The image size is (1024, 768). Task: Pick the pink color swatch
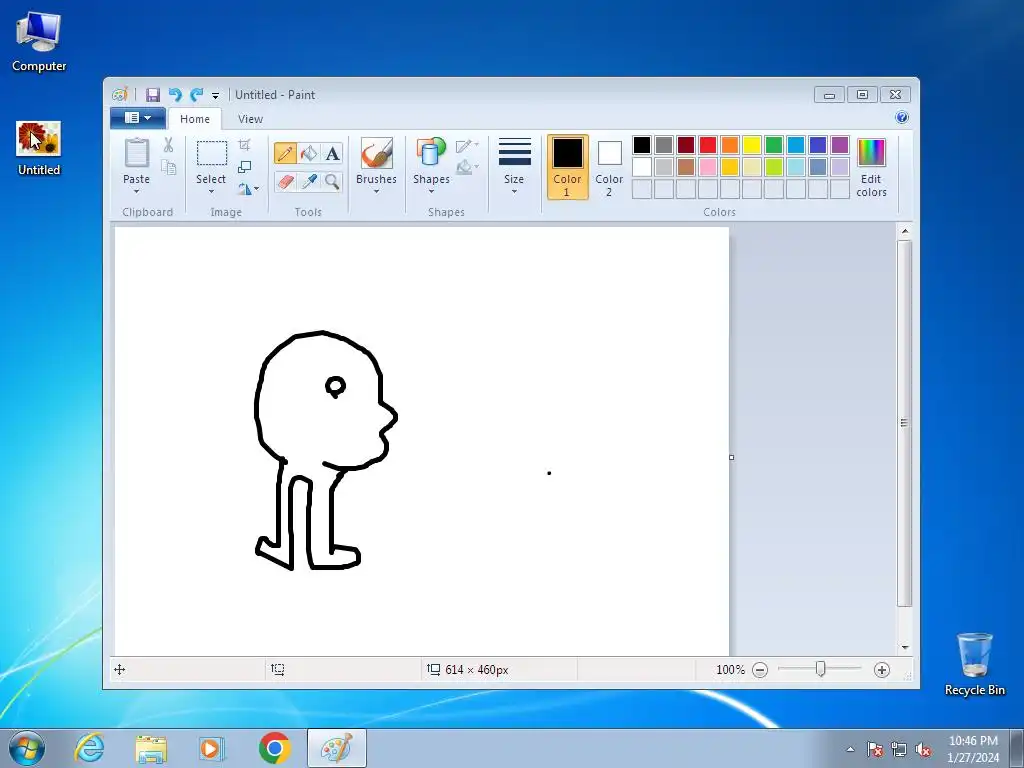(708, 167)
